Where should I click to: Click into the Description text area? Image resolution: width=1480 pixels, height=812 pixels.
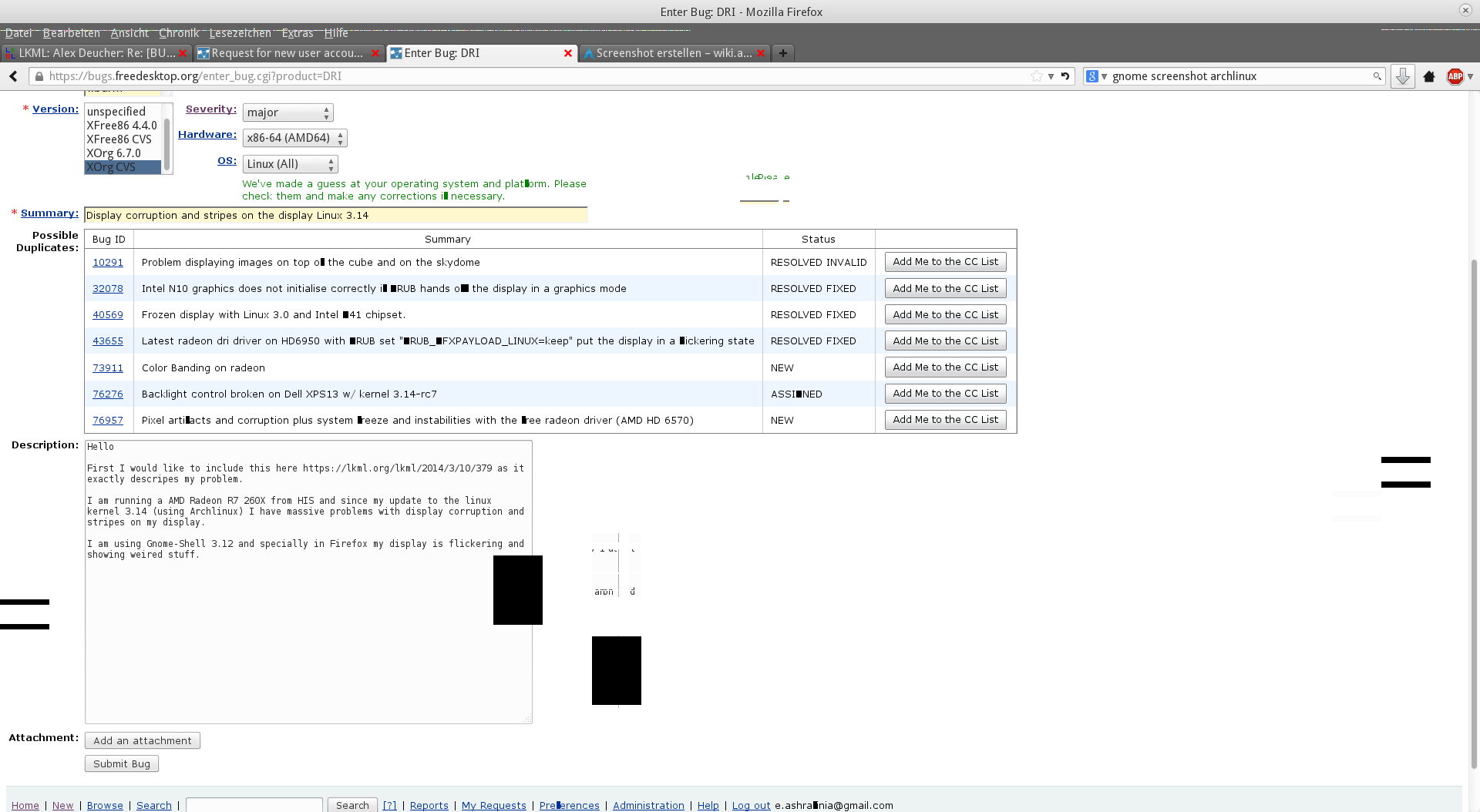(308, 582)
